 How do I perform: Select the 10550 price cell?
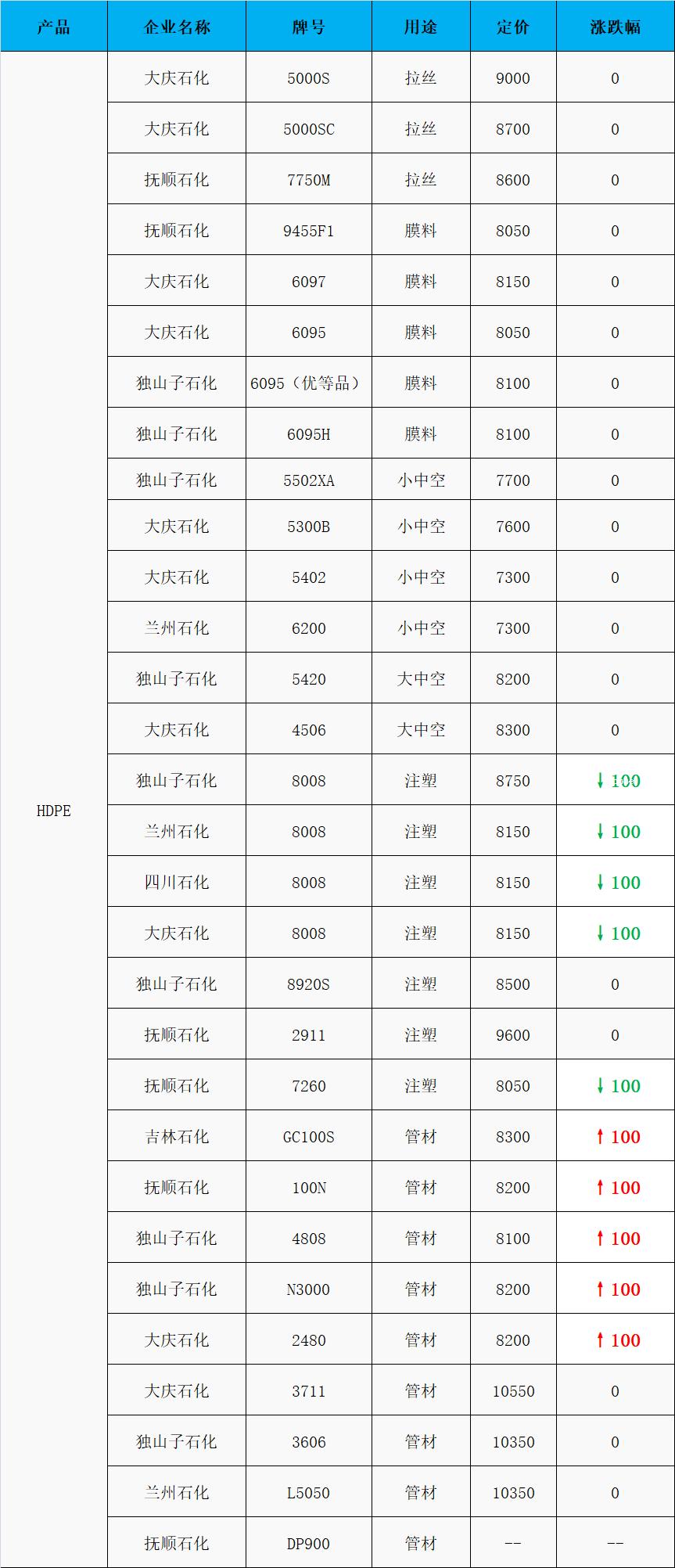click(x=513, y=1391)
